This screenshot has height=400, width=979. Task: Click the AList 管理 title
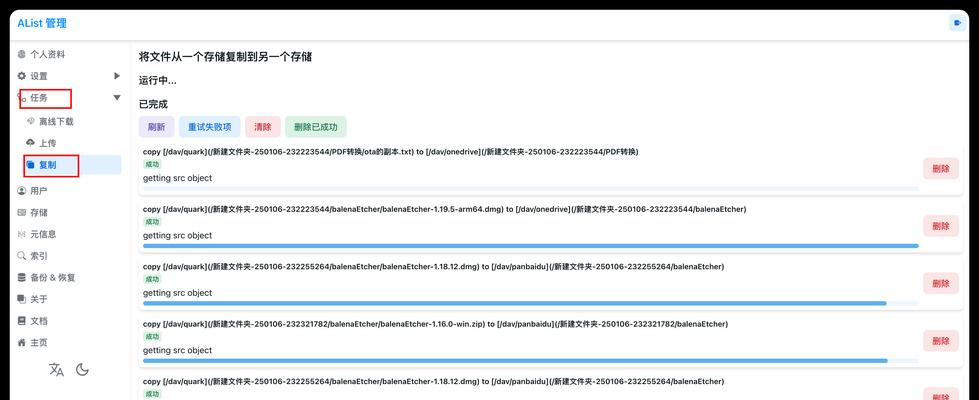click(42, 24)
